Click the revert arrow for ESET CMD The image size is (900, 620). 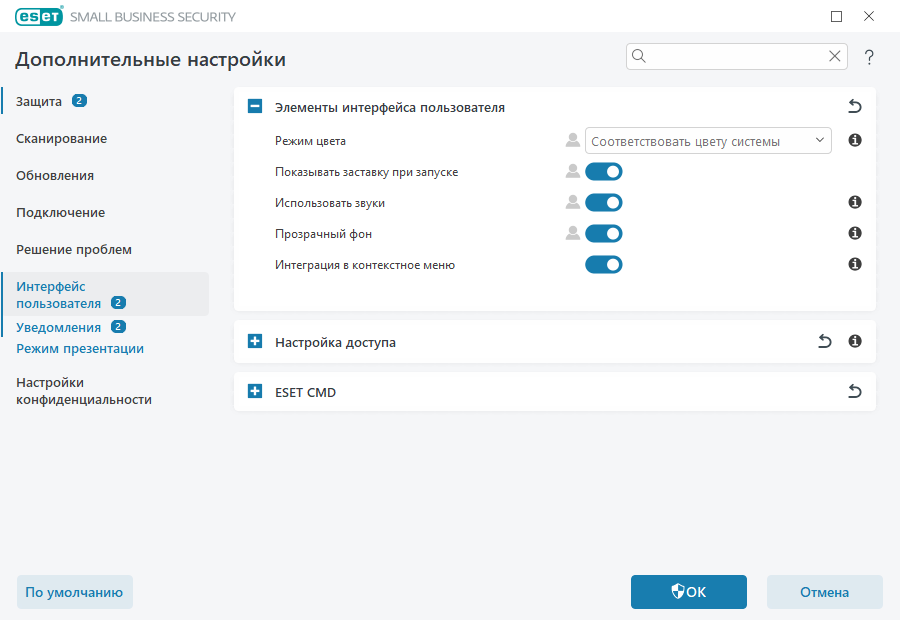[854, 391]
